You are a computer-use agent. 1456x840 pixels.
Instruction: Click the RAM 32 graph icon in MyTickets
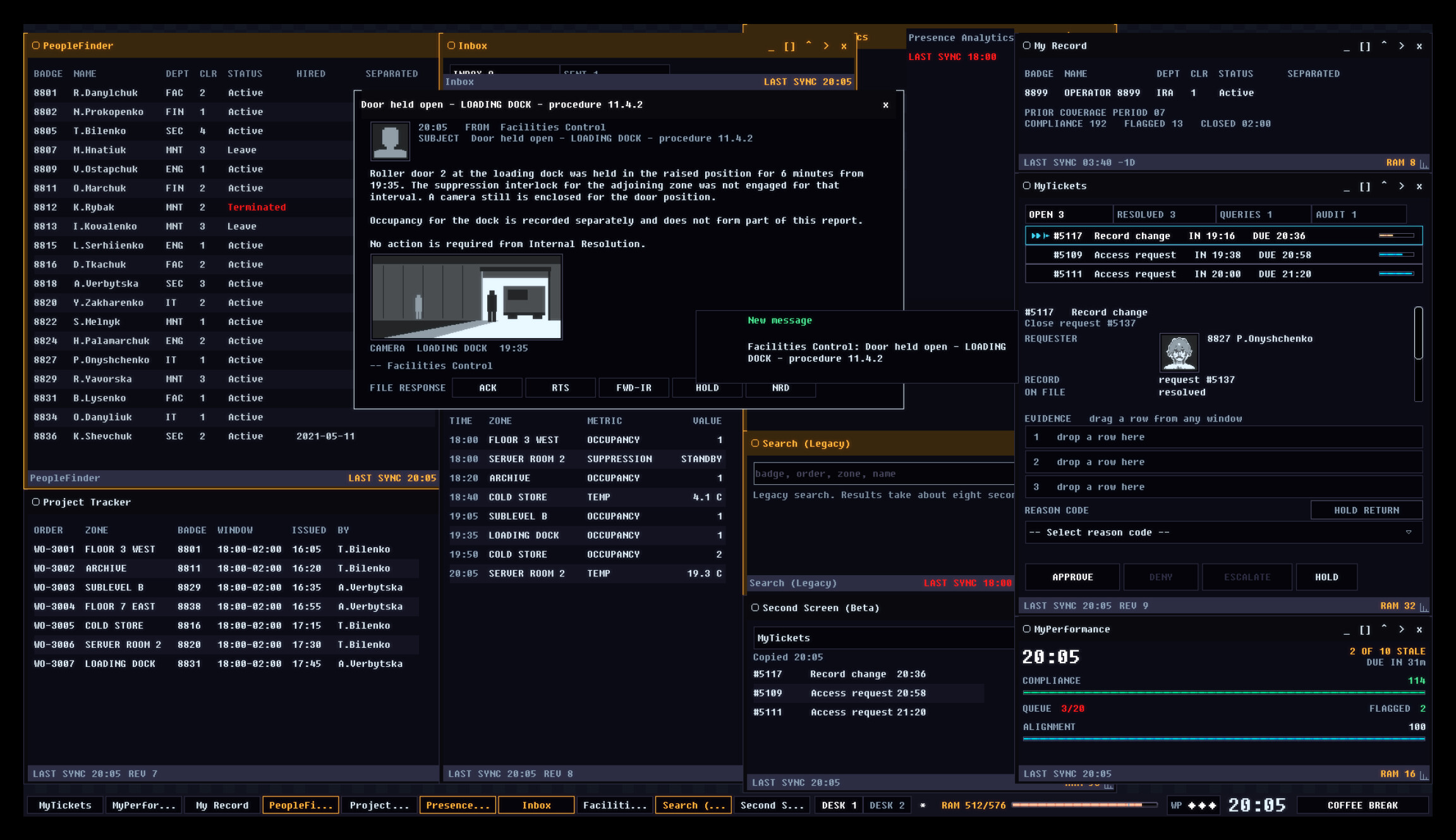[x=1424, y=606]
